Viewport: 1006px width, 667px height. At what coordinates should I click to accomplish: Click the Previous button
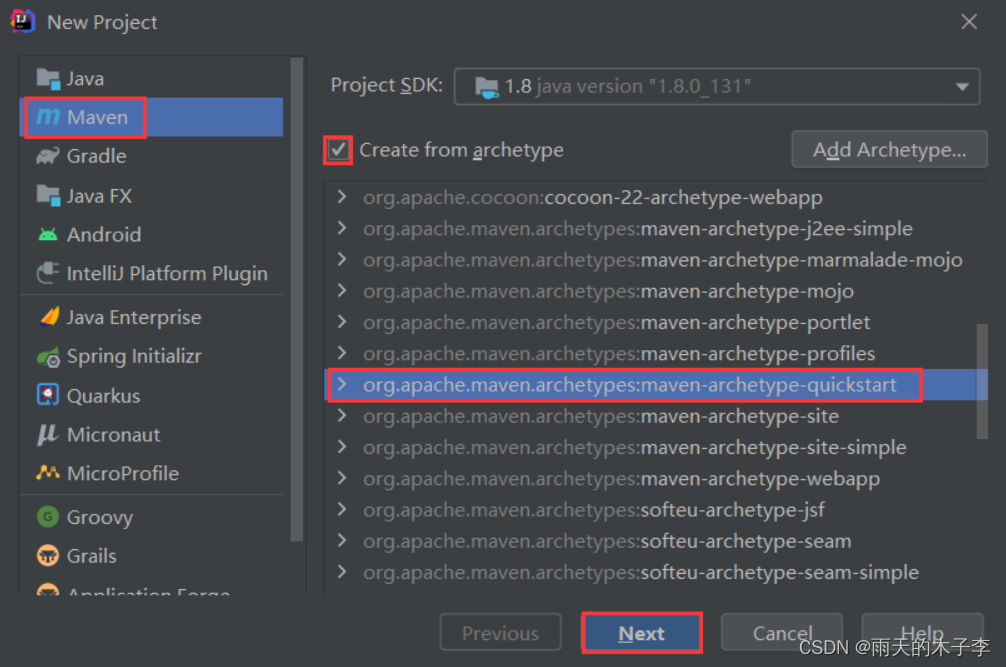tap(500, 633)
